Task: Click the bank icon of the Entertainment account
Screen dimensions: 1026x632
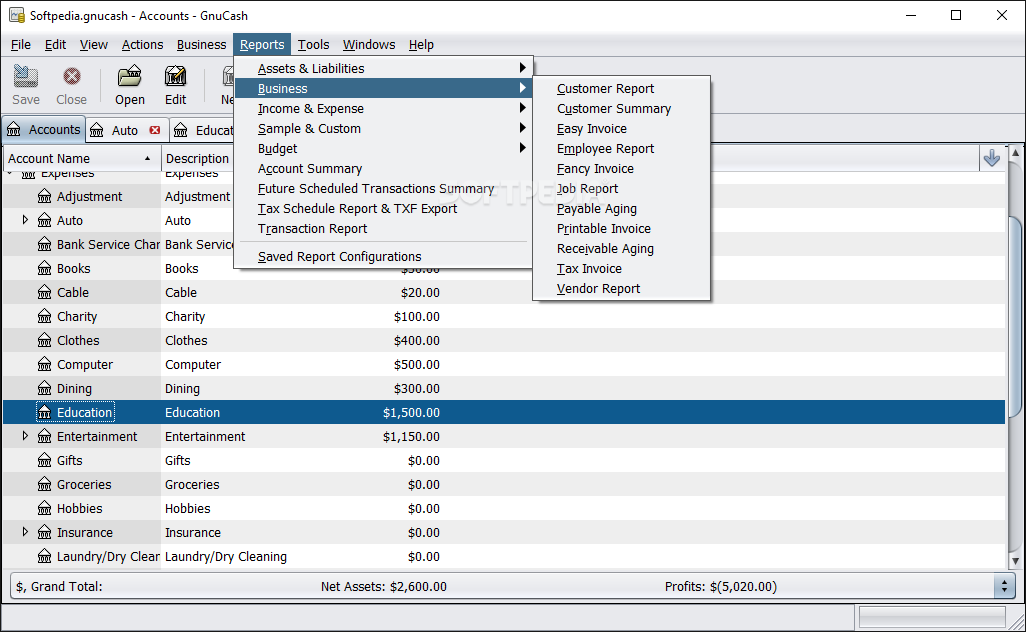Action: [44, 436]
